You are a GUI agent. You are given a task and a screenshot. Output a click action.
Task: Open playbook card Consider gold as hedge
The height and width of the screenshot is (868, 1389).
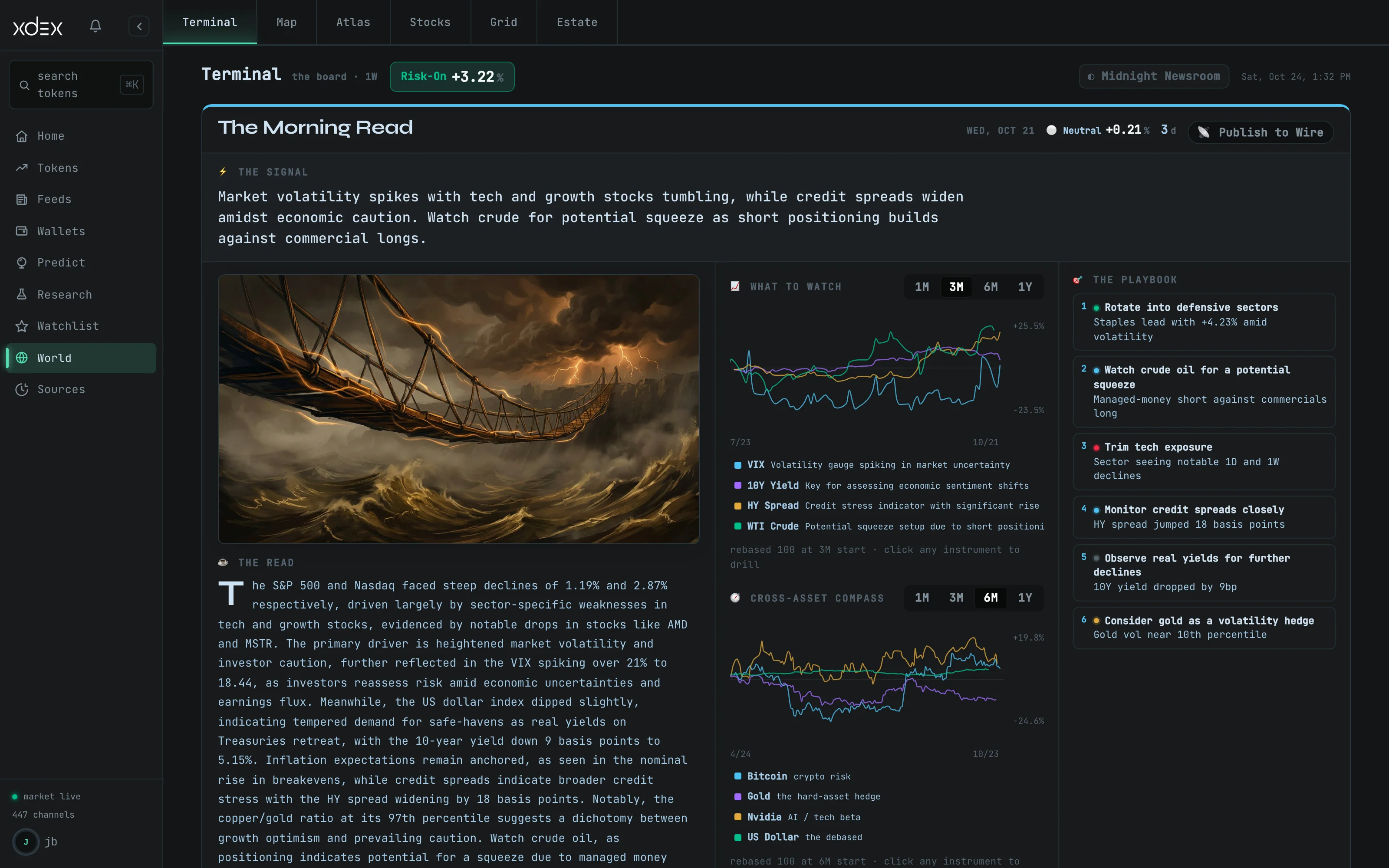pyautogui.click(x=1204, y=628)
